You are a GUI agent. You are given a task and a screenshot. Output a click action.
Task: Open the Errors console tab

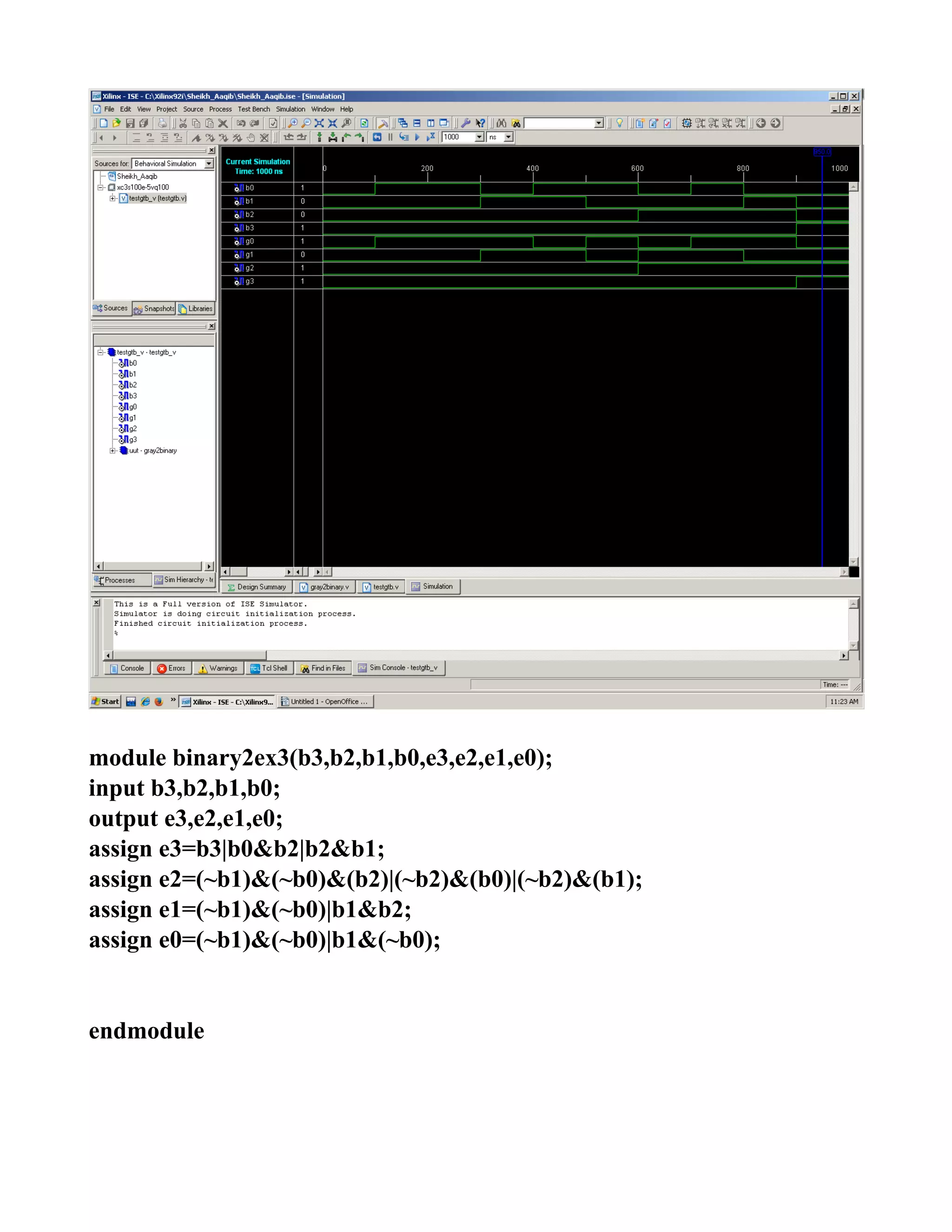point(172,668)
